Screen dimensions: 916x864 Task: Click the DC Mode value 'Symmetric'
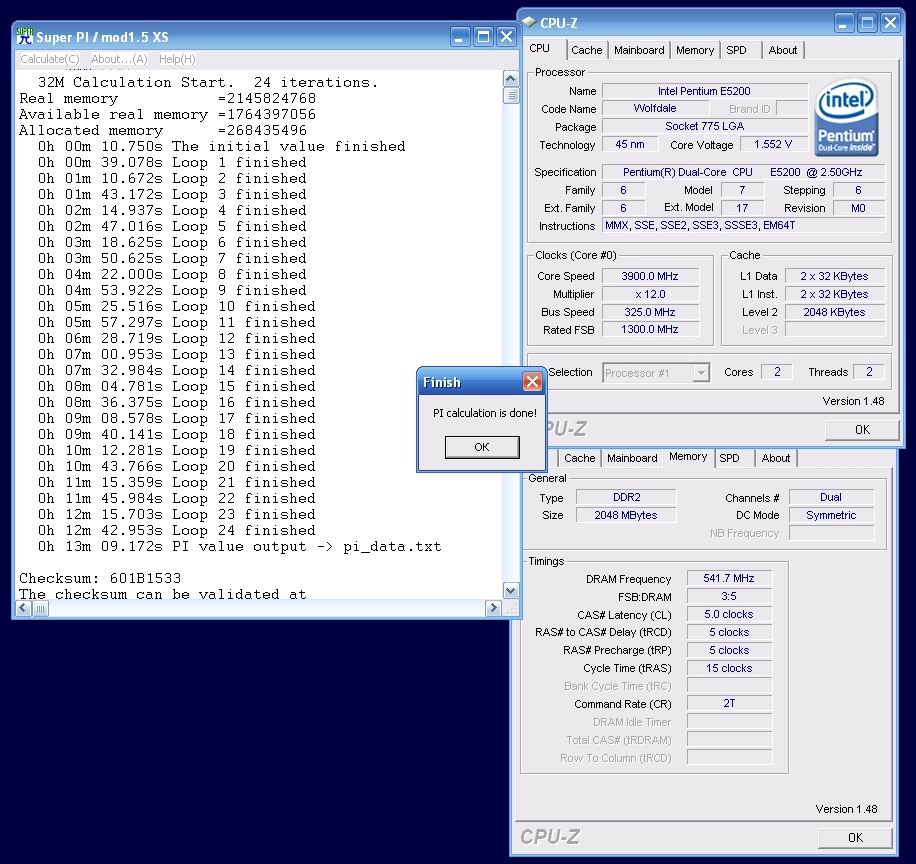pos(831,515)
